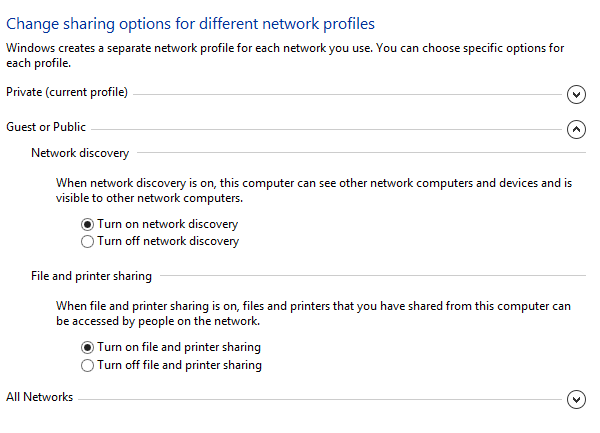The width and height of the screenshot is (600, 433).
Task: Expand the All Networks chevron
Action: pyautogui.click(x=575, y=399)
